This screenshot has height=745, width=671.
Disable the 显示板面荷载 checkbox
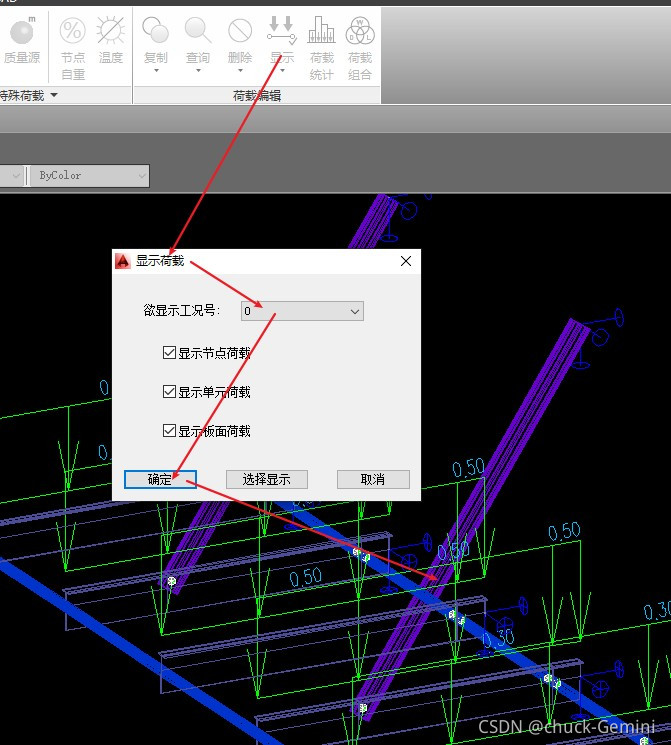pos(169,431)
